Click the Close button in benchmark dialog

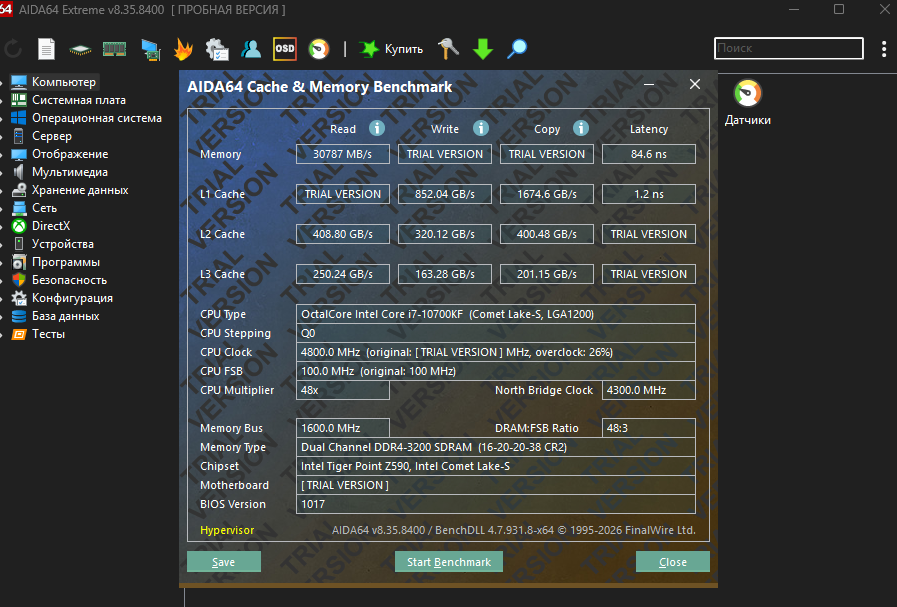click(x=673, y=562)
